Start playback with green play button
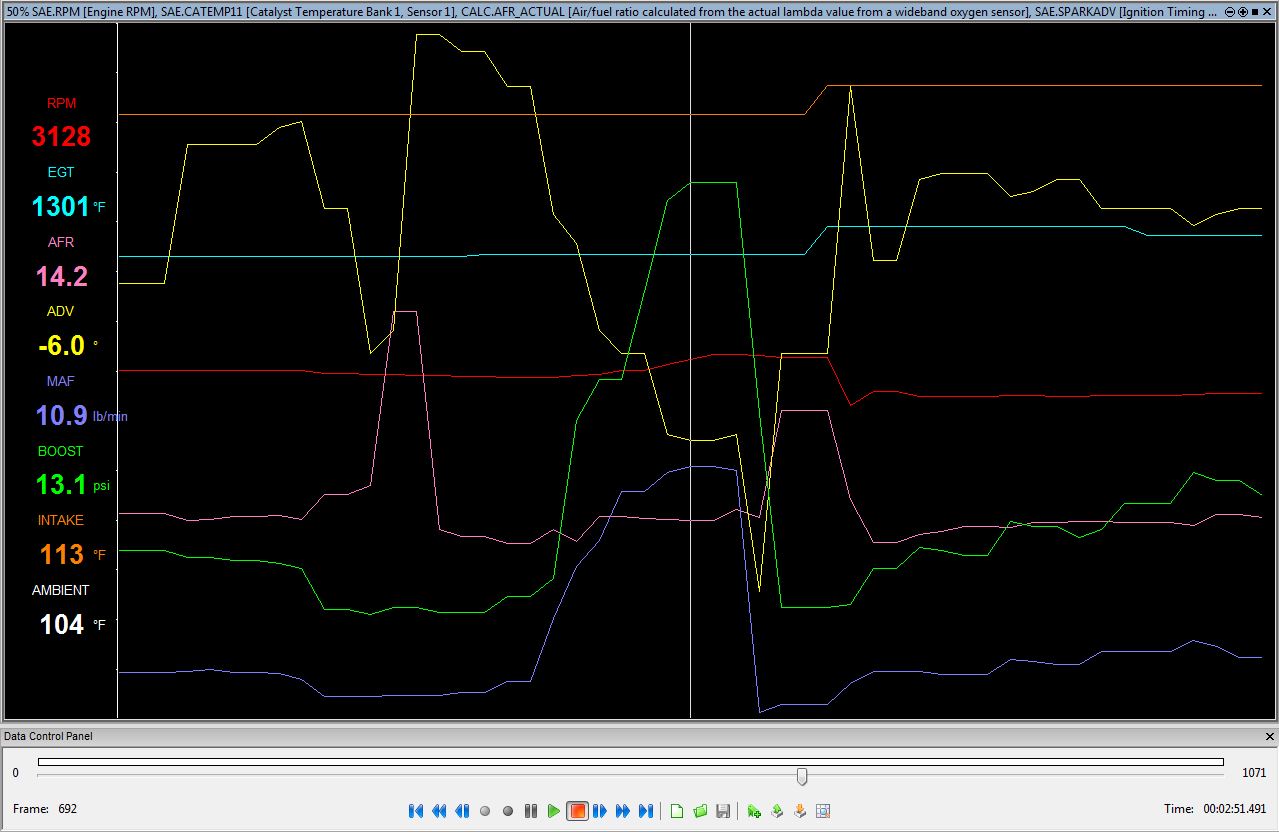This screenshot has width=1279, height=832. (554, 811)
